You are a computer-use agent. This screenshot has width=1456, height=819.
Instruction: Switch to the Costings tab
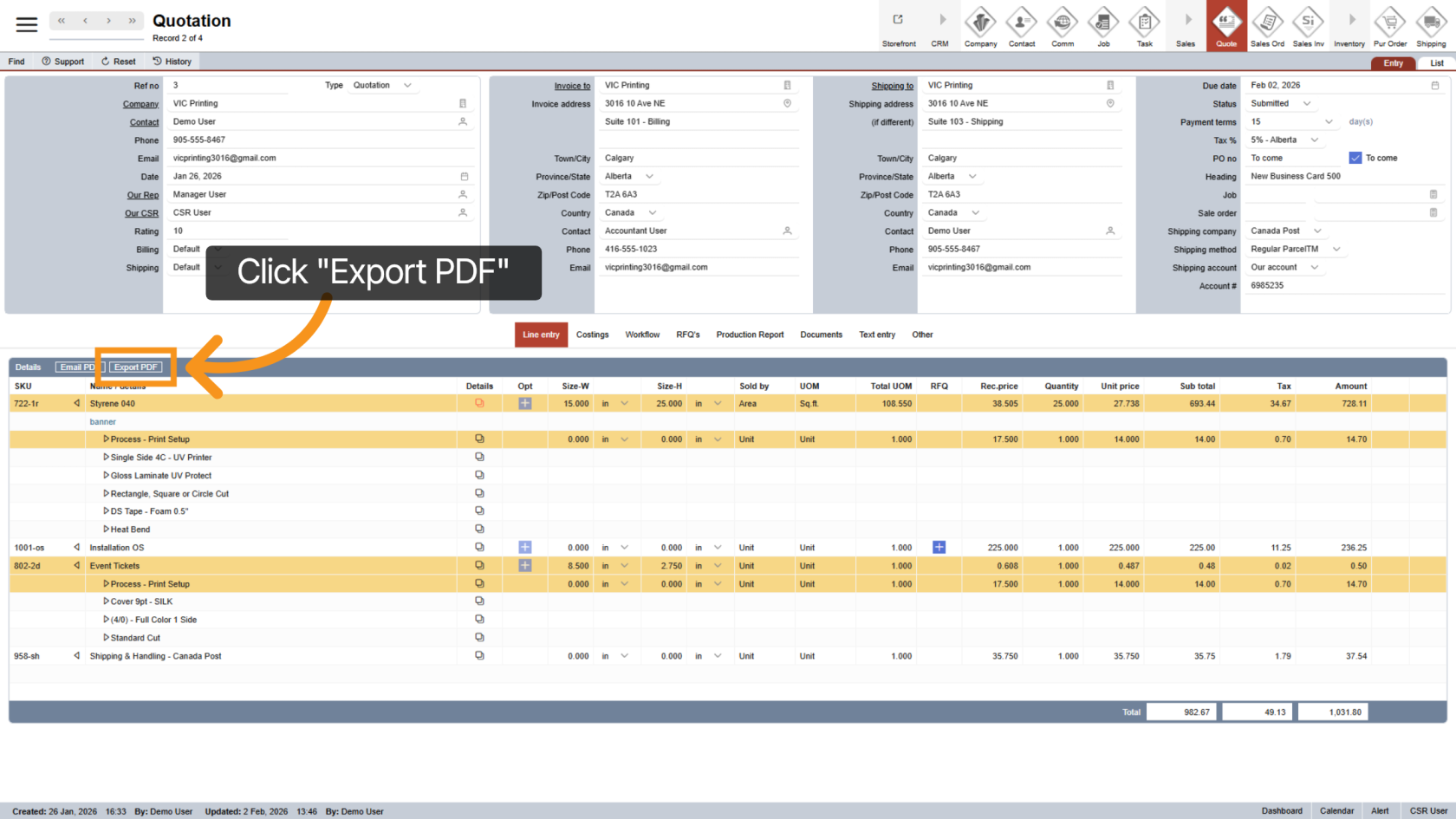(593, 335)
